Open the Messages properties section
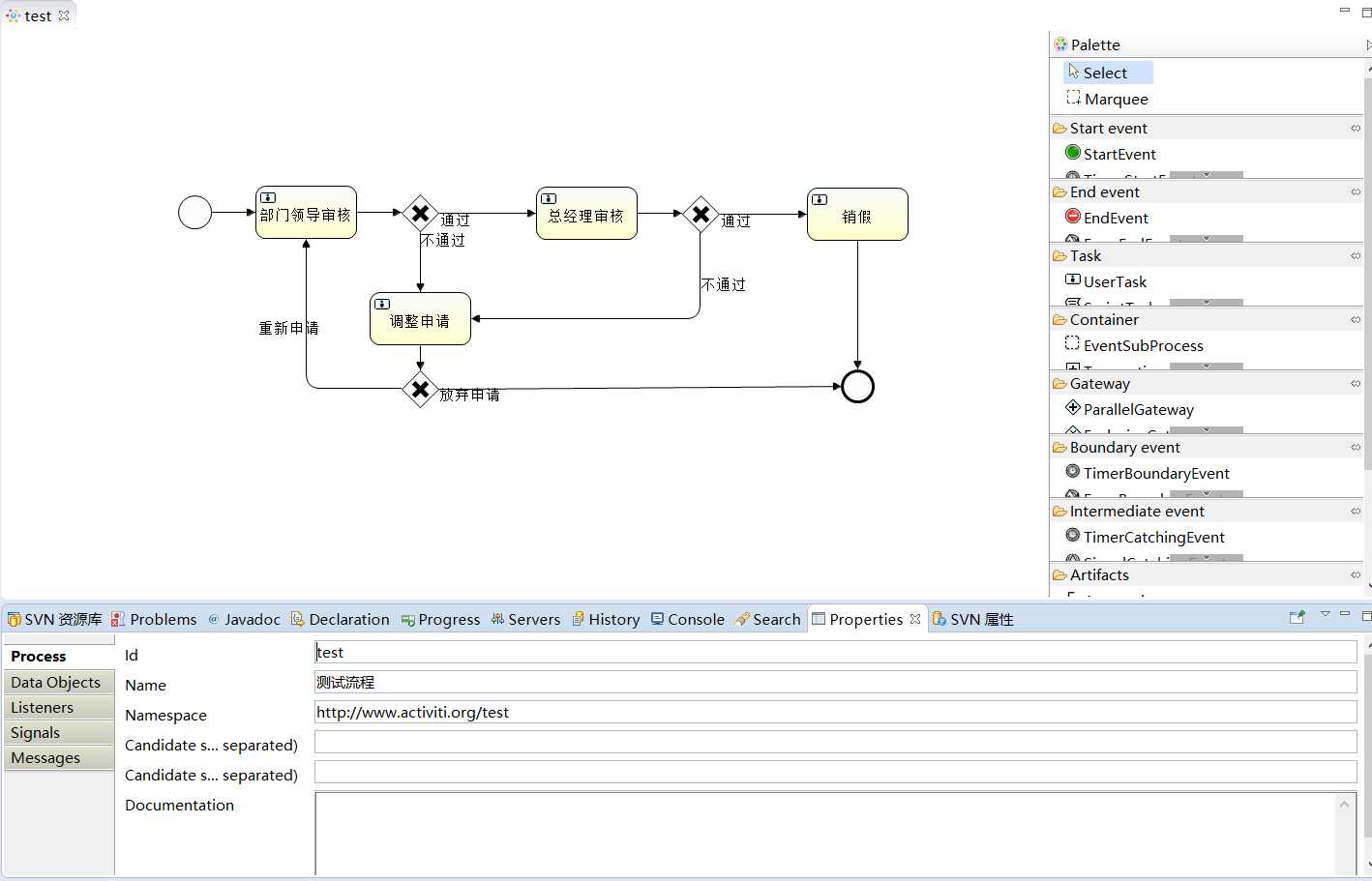The width and height of the screenshot is (1372, 881). pos(59,757)
